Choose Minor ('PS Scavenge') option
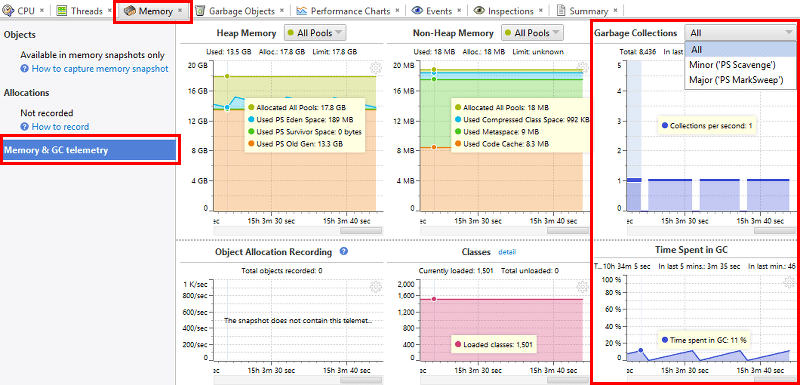 point(740,65)
